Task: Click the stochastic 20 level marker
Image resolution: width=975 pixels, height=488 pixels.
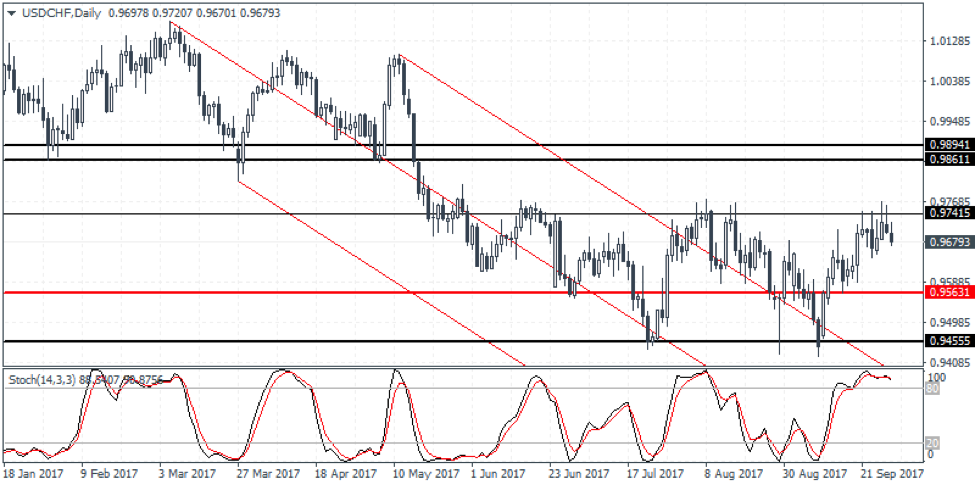Action: (x=929, y=443)
